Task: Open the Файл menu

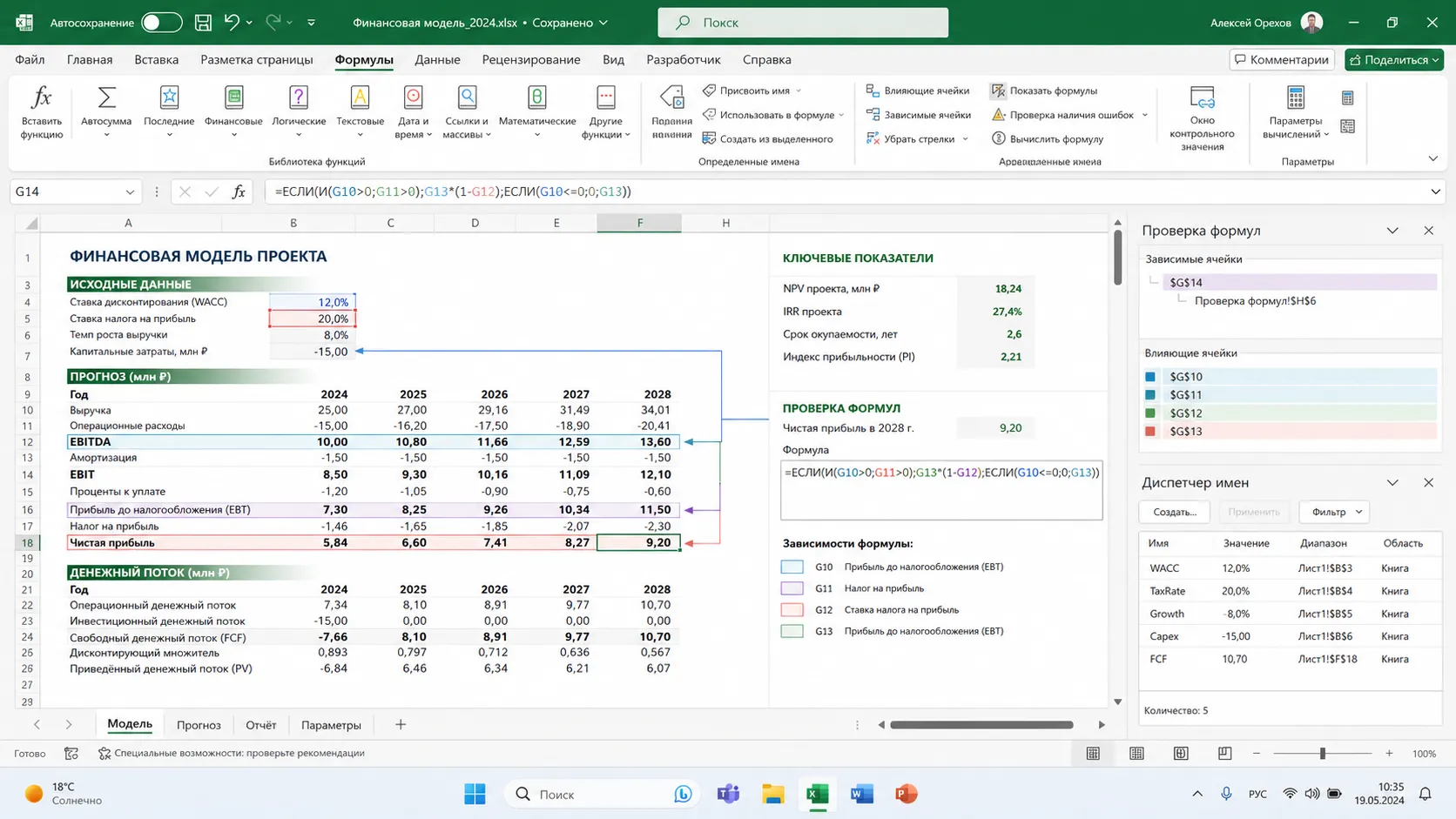Action: [30, 59]
